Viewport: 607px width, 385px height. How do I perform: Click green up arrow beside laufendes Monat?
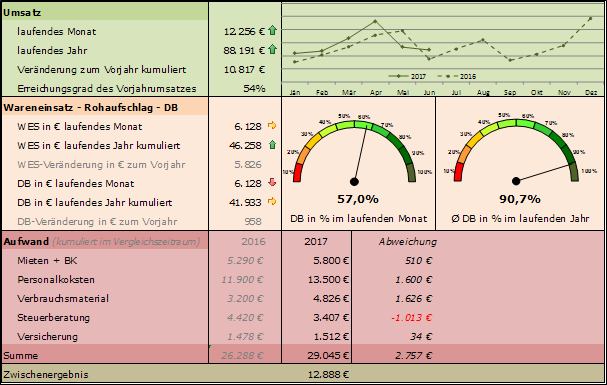click(273, 30)
